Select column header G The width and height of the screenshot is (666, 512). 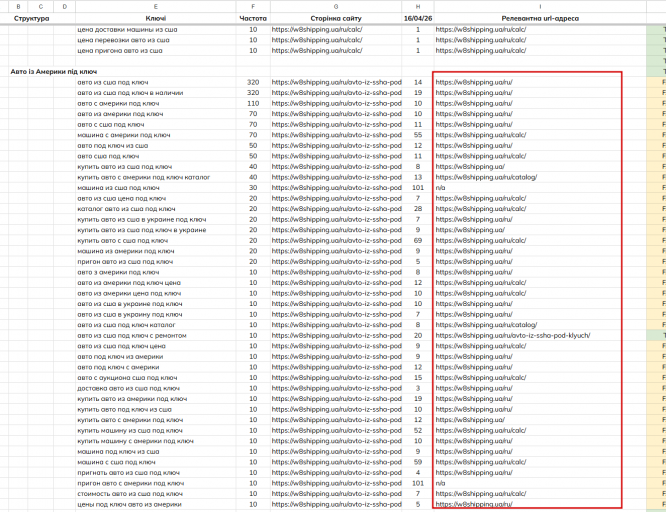pyautogui.click(x=336, y=6)
